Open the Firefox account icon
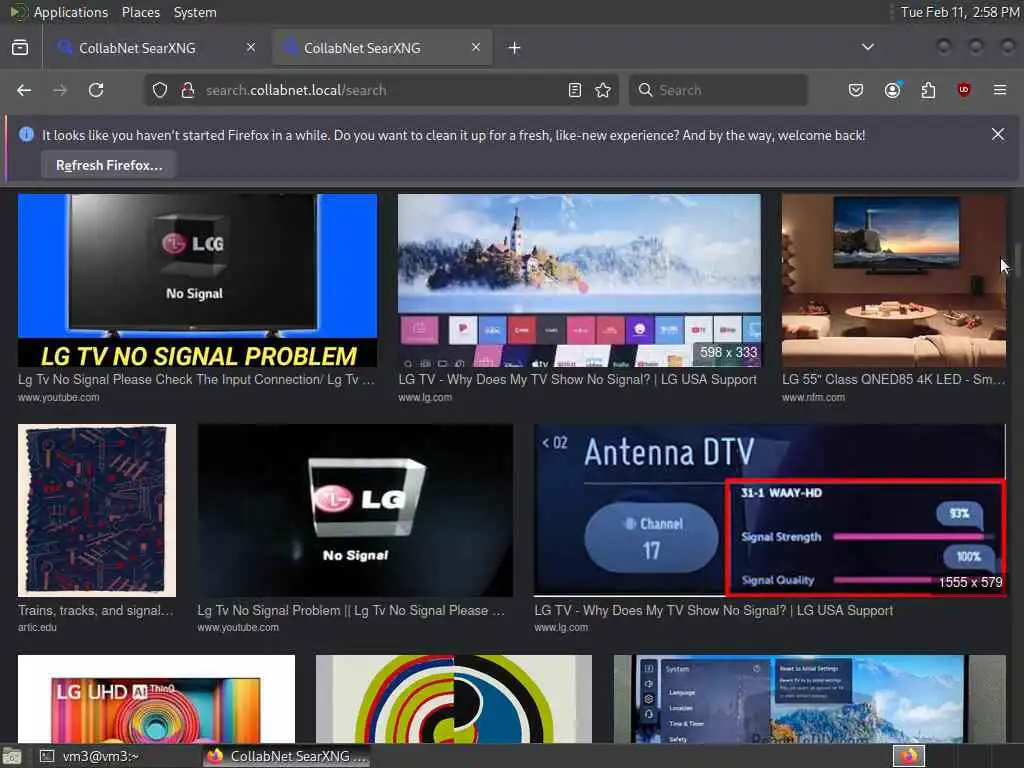Viewport: 1024px width, 768px height. [x=892, y=90]
